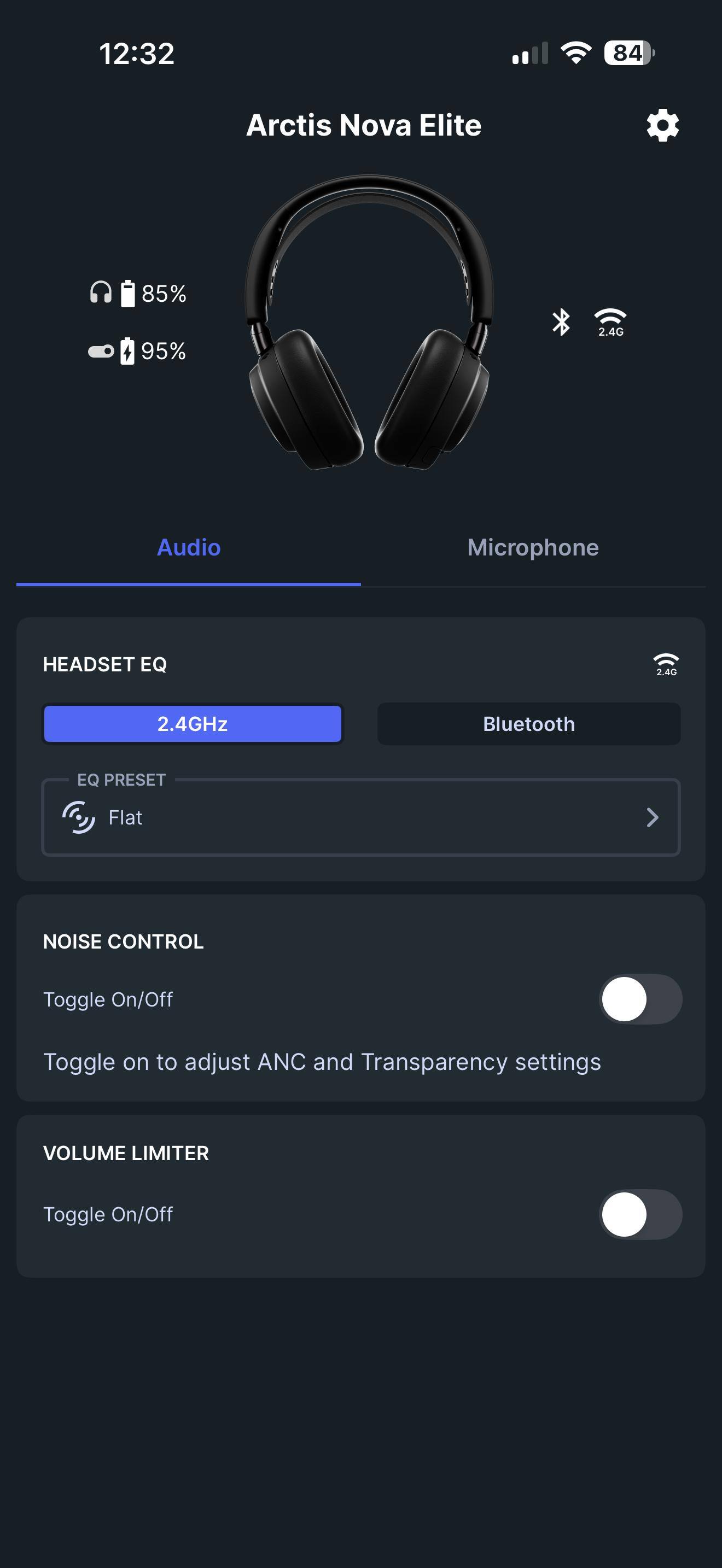Turn on the Volume Limiter toggle
Viewport: 722px width, 1568px height.
(641, 1214)
